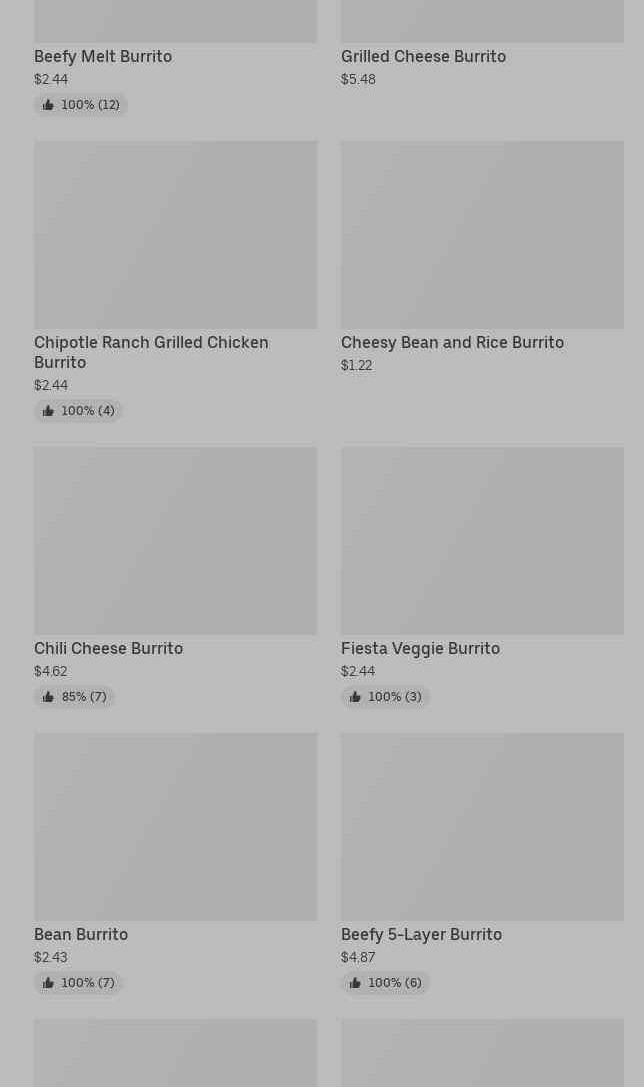
Task: Open Cheesy Bean and Rice Burrito title
Action: click(452, 343)
